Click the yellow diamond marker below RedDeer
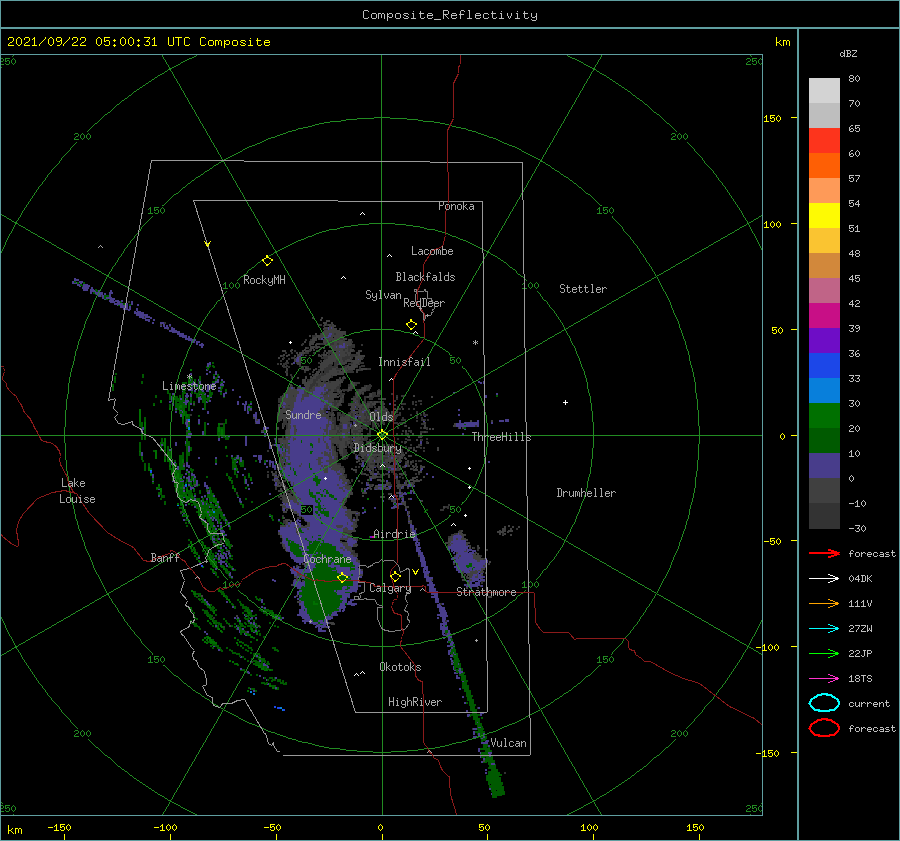 click(411, 325)
